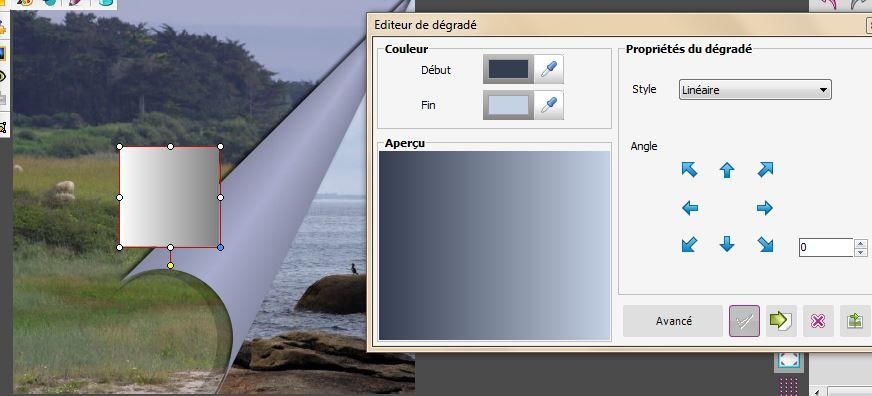
Task: Click the green arrow export button
Action: tap(781, 321)
